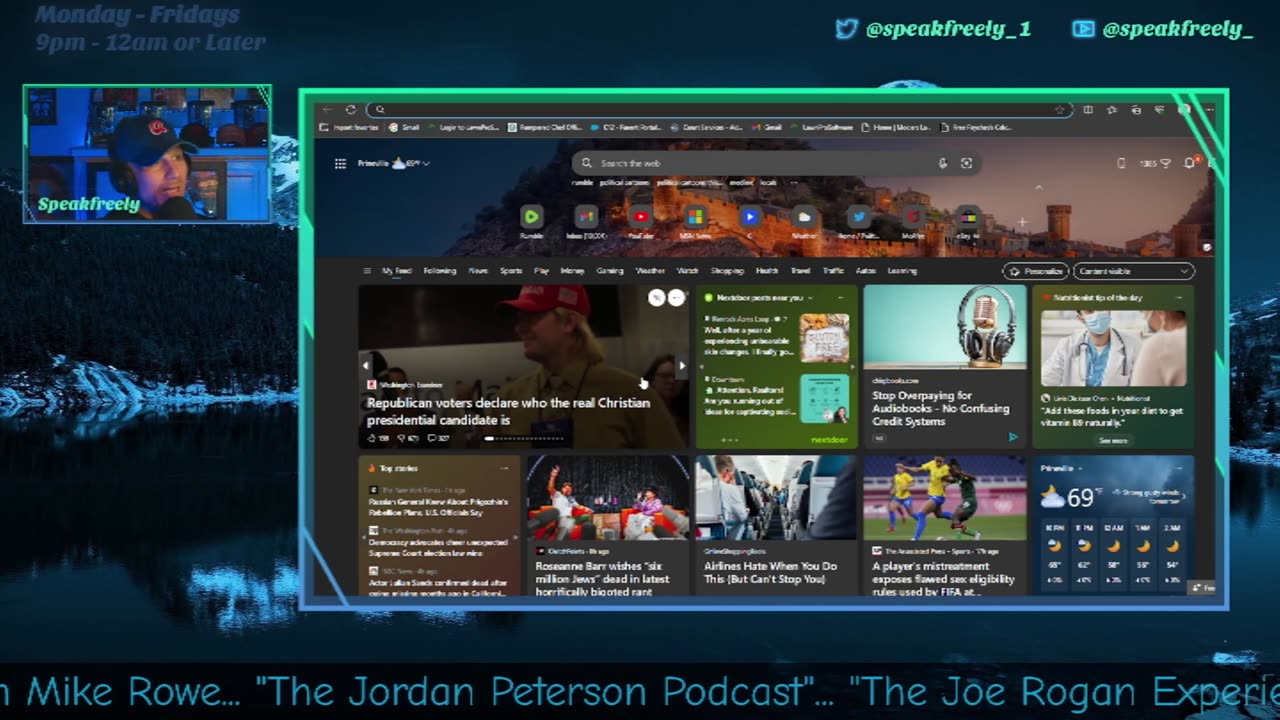Open the Content visible dropdown
The image size is (1280, 720).
pyautogui.click(x=1133, y=271)
